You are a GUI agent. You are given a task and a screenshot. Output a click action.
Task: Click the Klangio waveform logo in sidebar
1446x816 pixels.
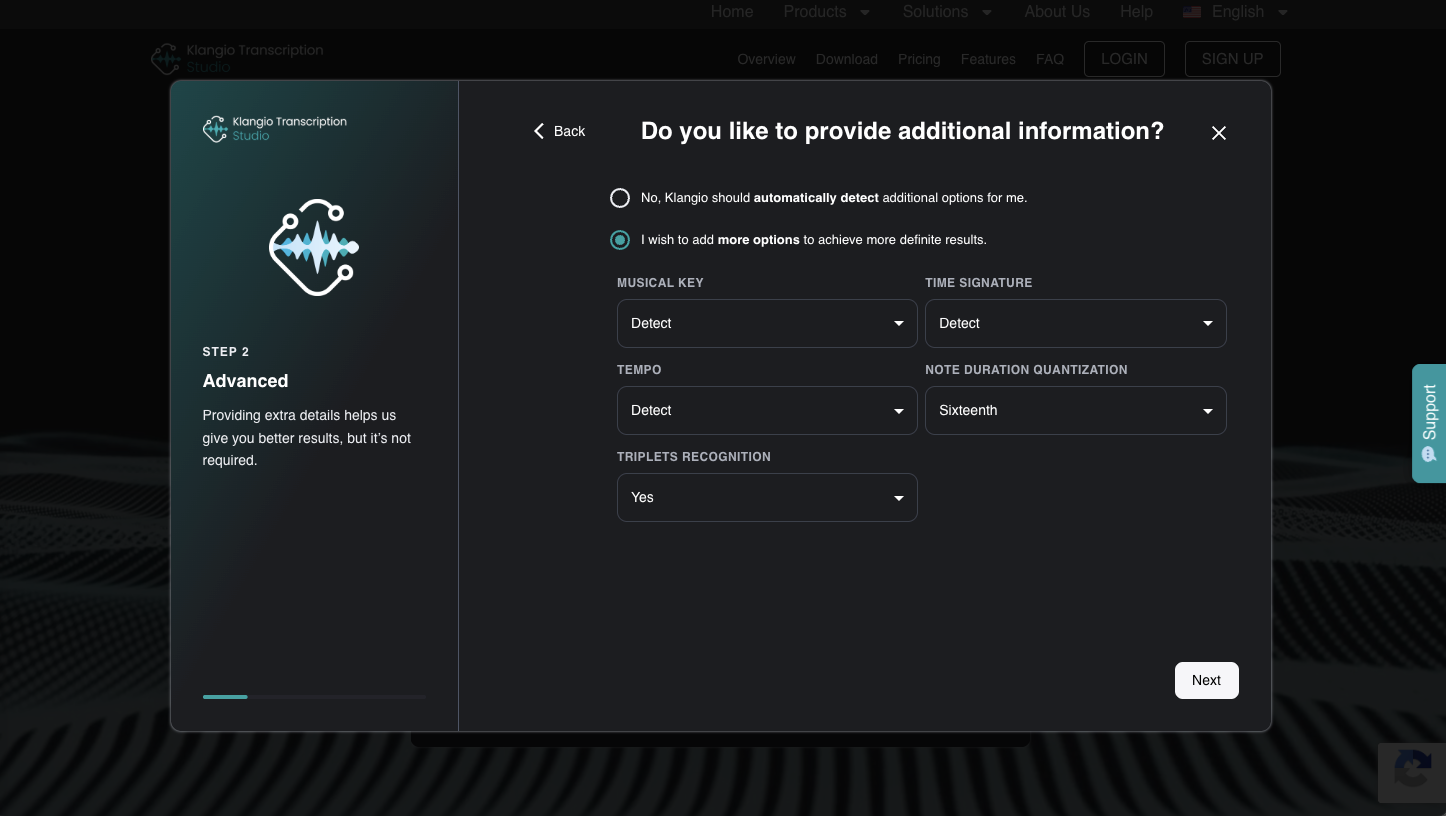[314, 247]
